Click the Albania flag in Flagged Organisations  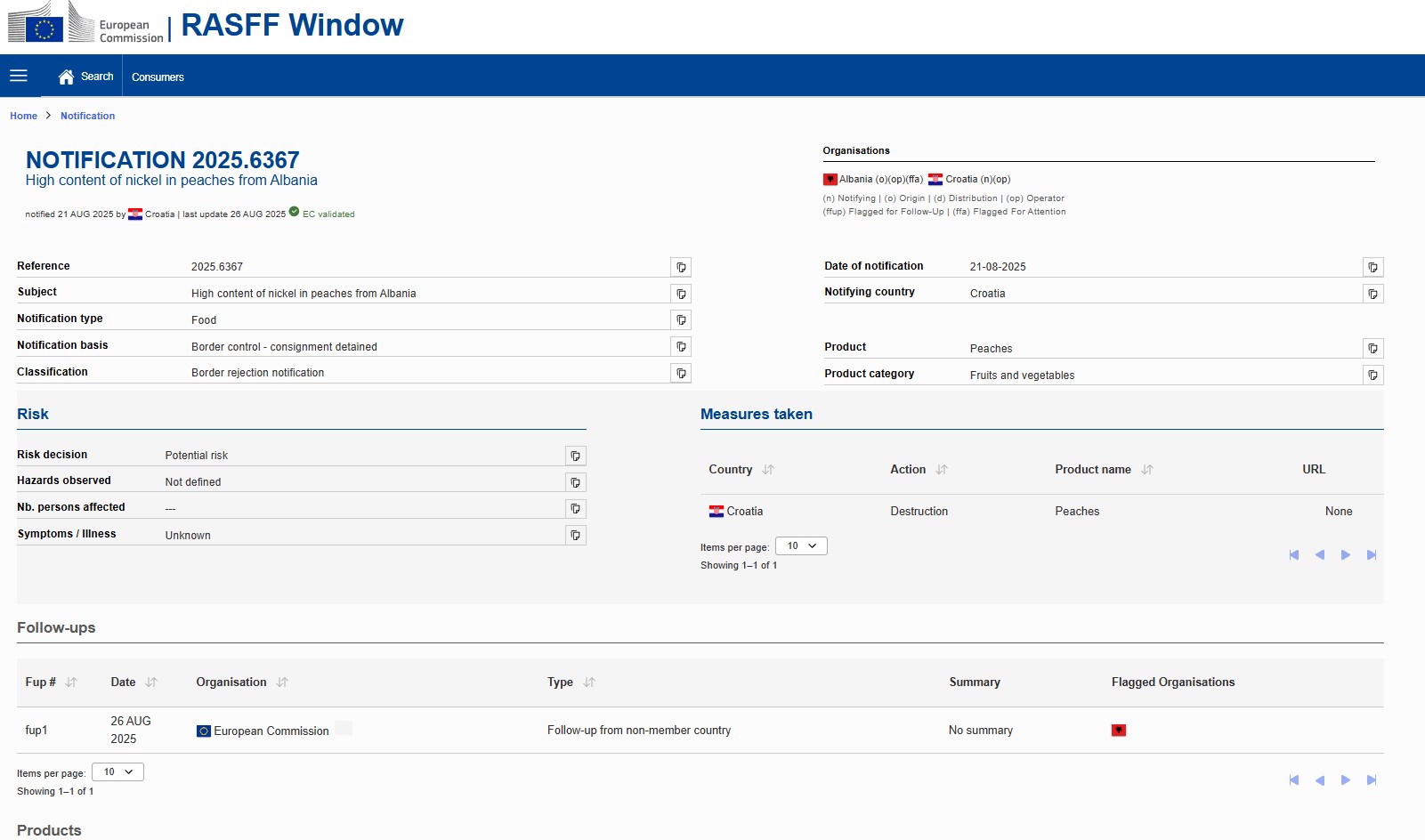(1119, 731)
